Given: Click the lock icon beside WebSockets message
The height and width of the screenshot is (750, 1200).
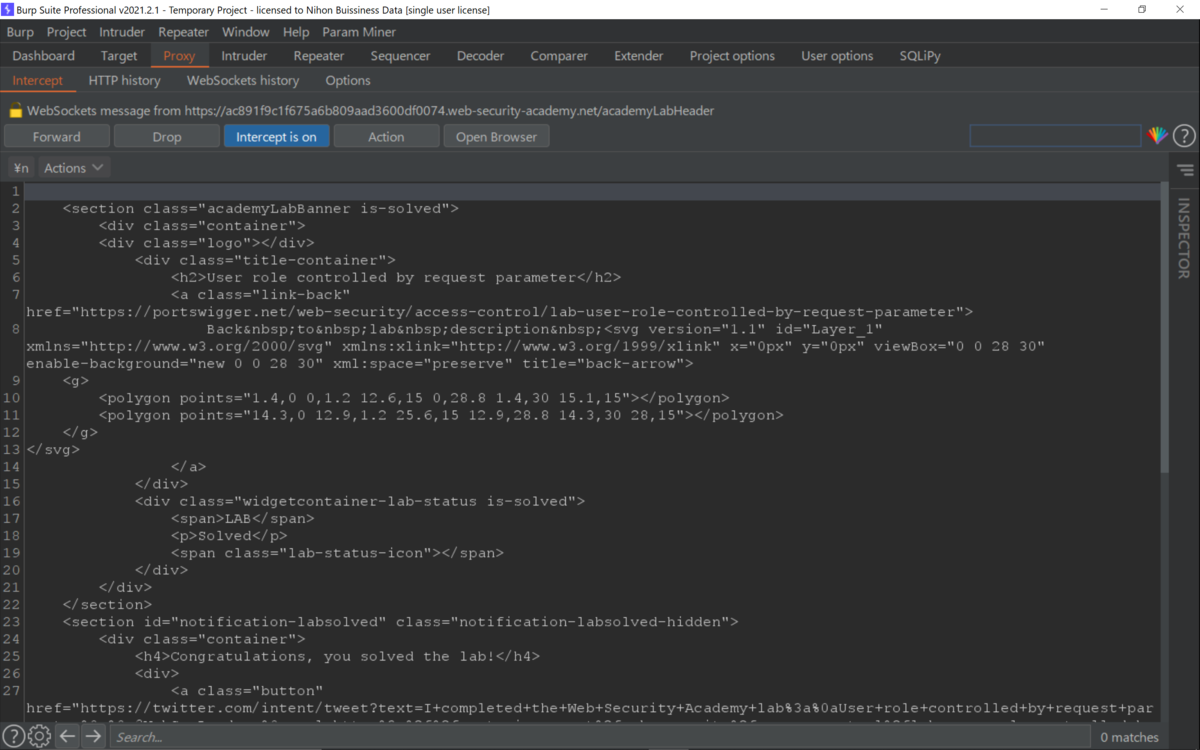Looking at the screenshot, I should pyautogui.click(x=16, y=111).
